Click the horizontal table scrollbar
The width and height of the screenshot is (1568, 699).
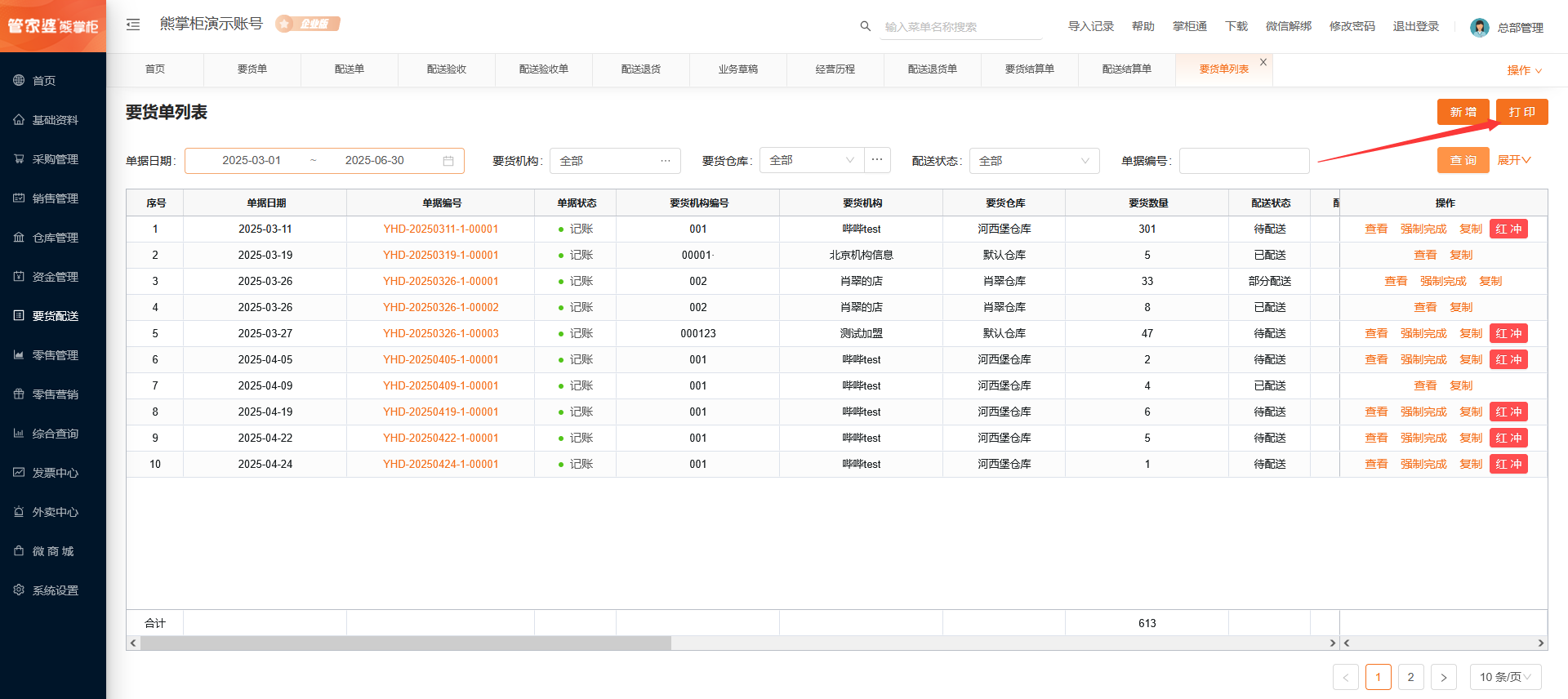pos(406,643)
